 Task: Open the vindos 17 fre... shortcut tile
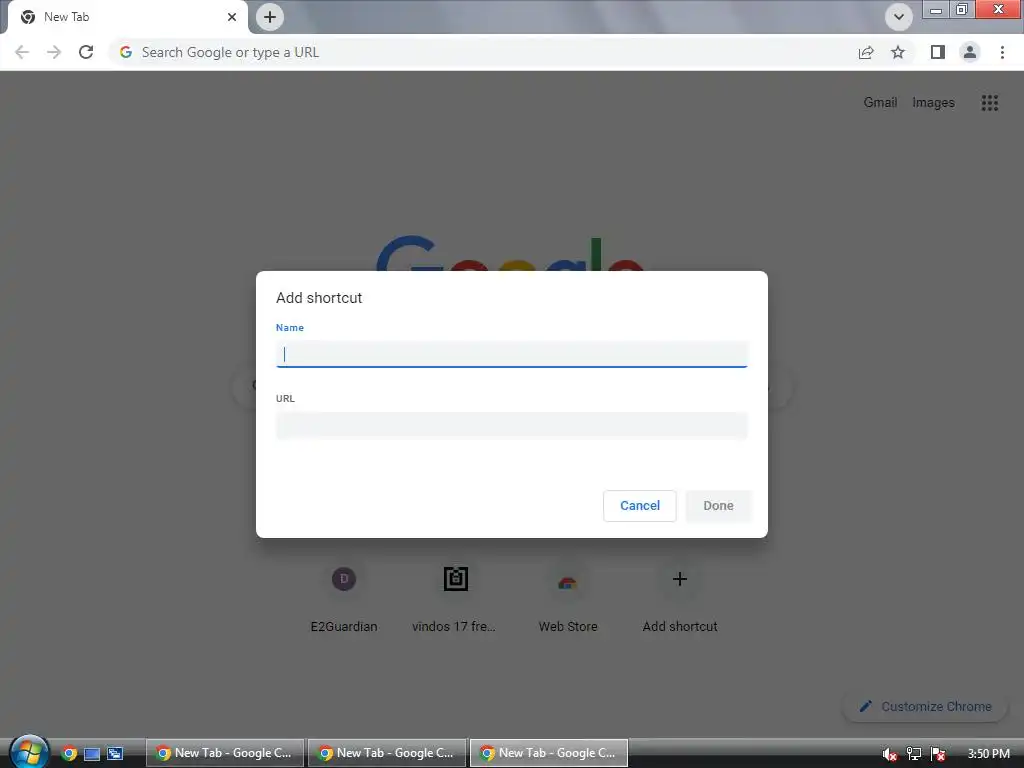click(455, 598)
